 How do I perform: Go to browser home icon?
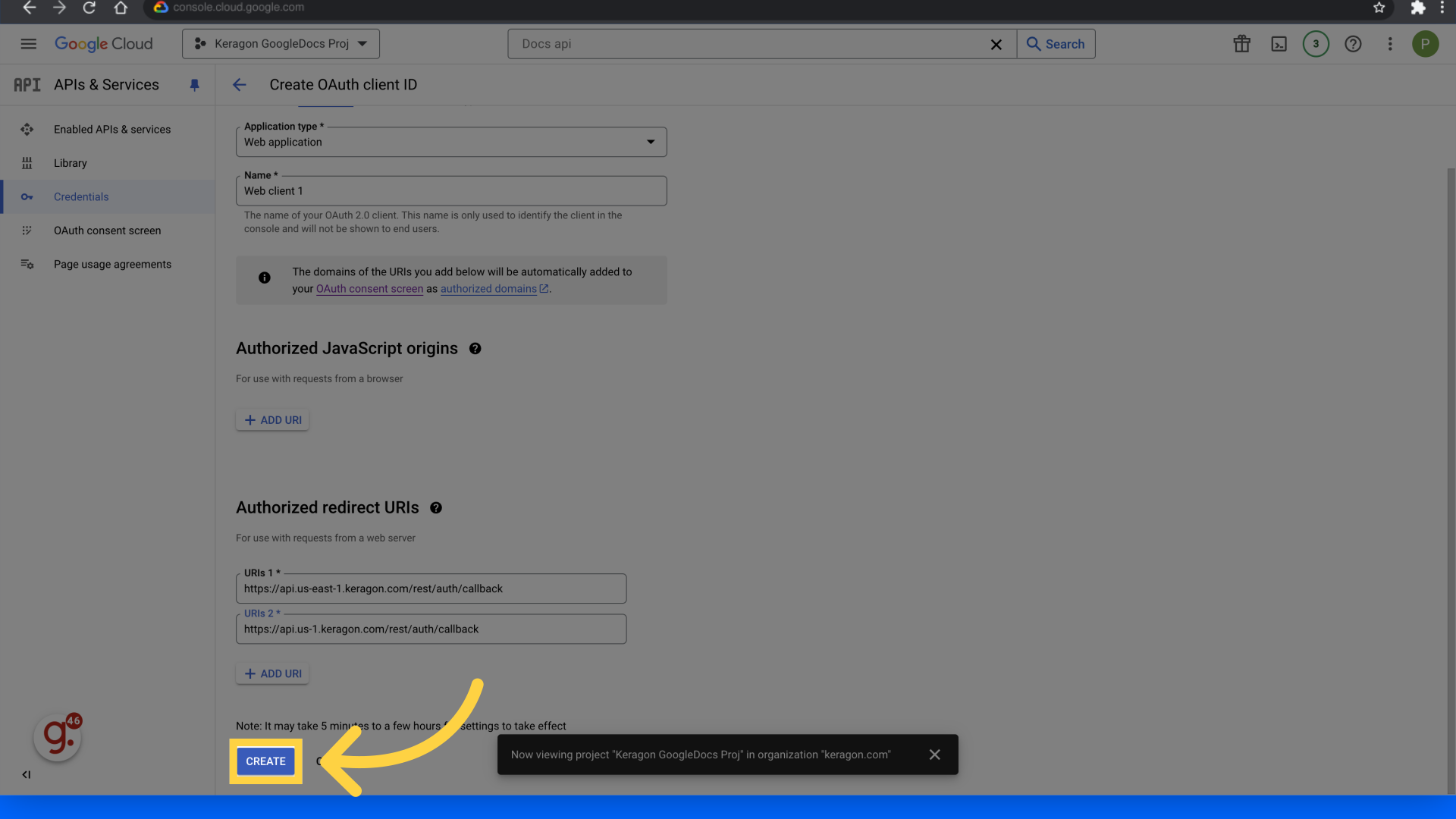(x=121, y=8)
